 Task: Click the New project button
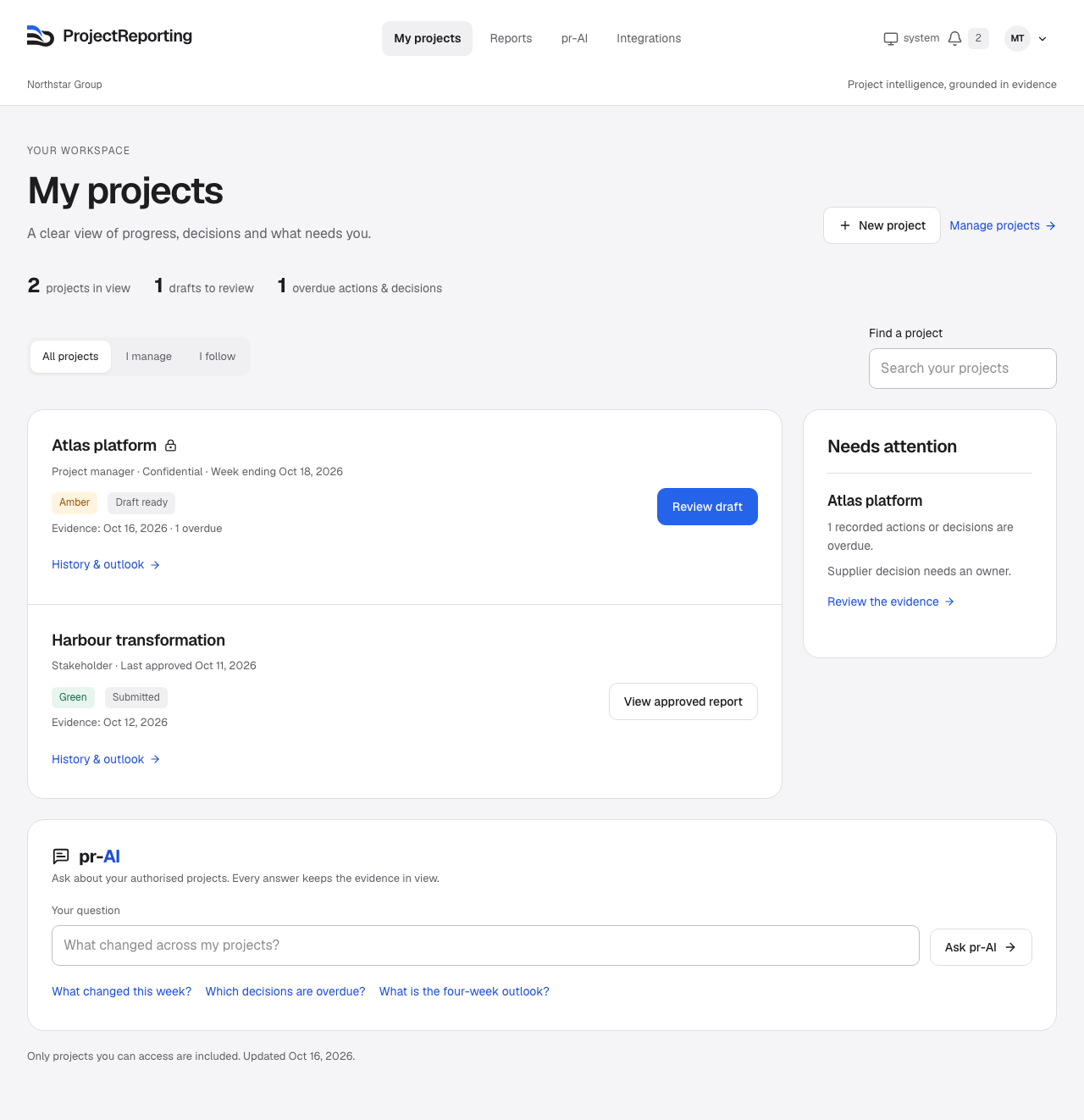click(882, 225)
